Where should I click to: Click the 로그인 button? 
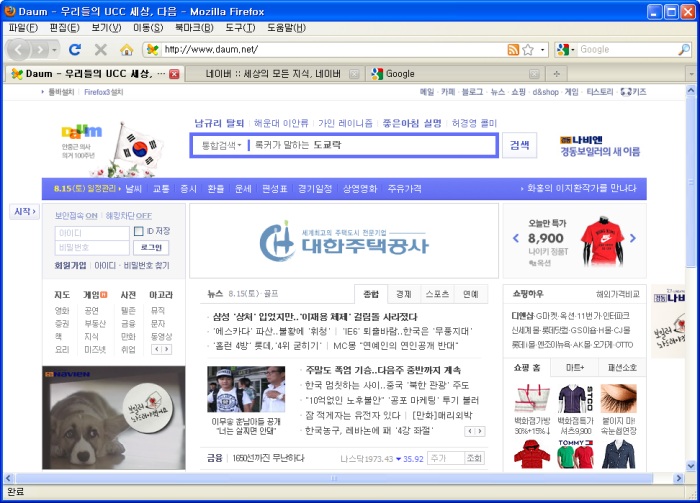(x=151, y=247)
